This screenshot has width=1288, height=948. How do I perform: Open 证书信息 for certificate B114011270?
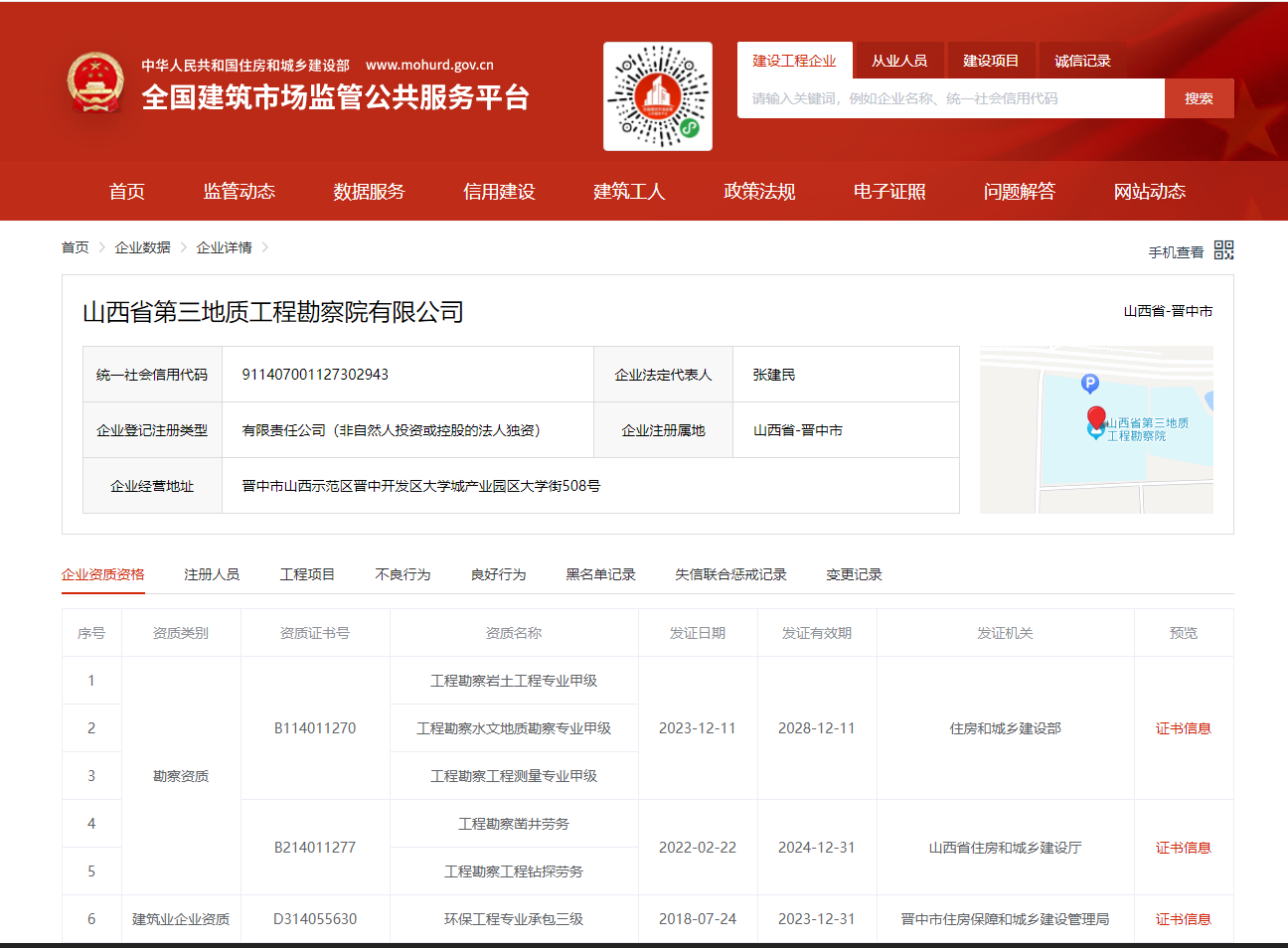[x=1184, y=728]
